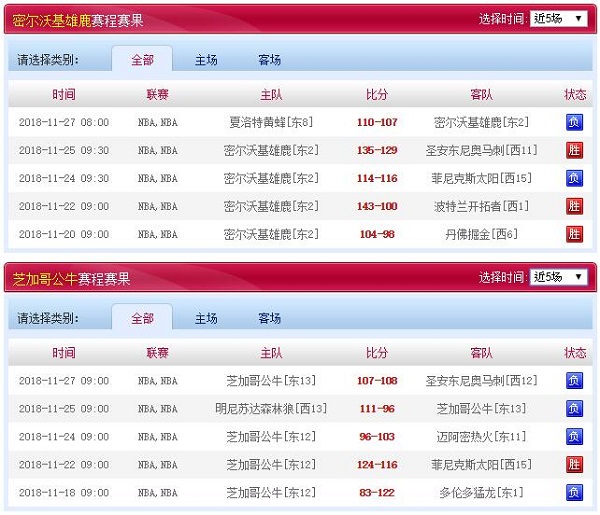Click 比分 column header in Bulls table
Image resolution: width=600 pixels, height=515 pixels.
377,352
